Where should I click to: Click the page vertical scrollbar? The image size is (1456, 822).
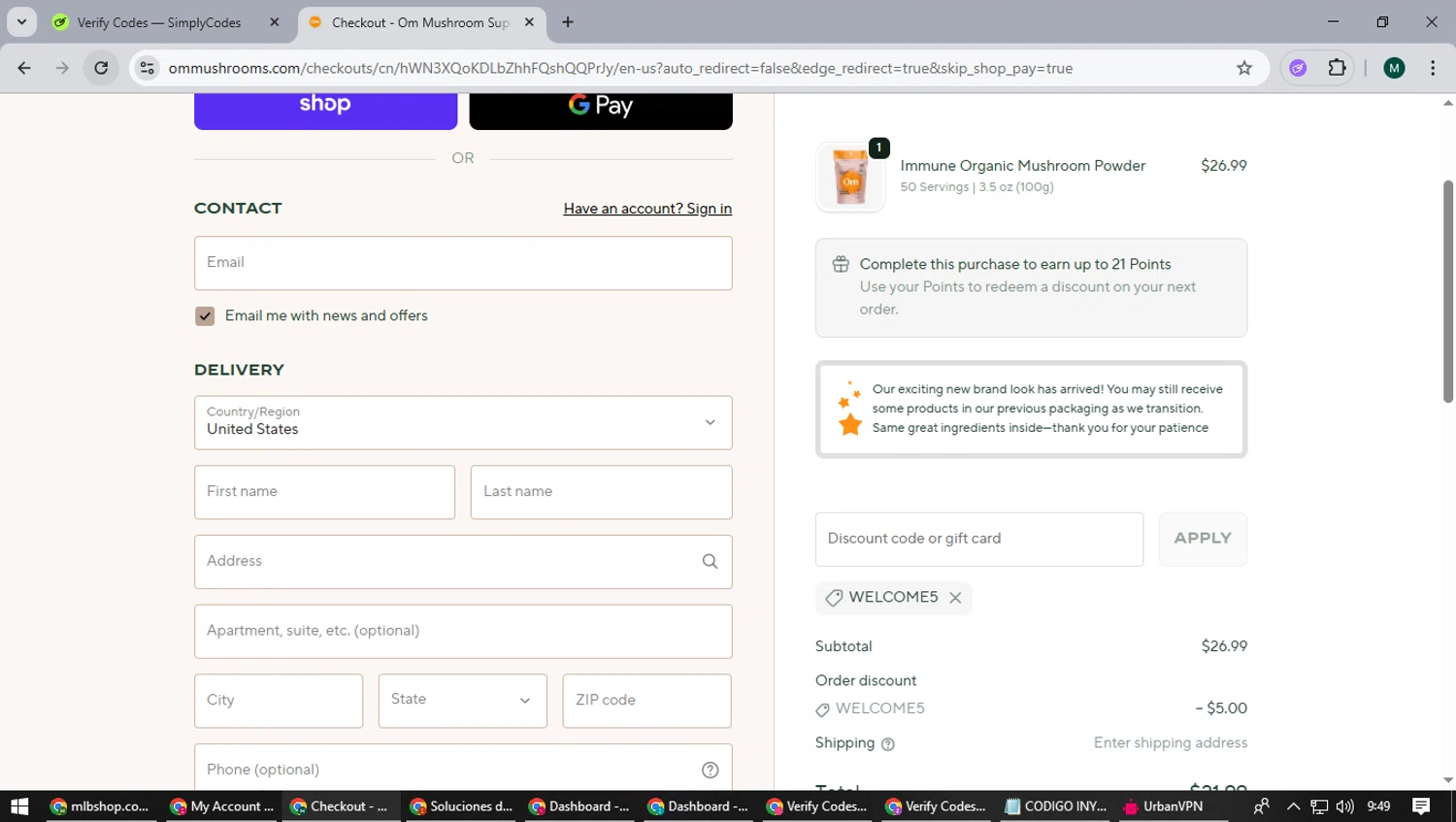pyautogui.click(x=1447, y=291)
